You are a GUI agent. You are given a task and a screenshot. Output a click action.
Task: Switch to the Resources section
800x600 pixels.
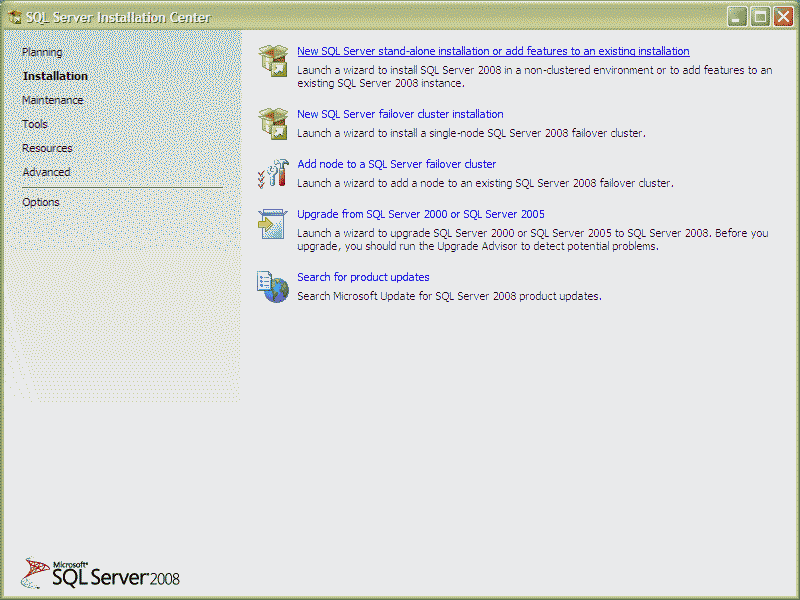pyautogui.click(x=47, y=148)
